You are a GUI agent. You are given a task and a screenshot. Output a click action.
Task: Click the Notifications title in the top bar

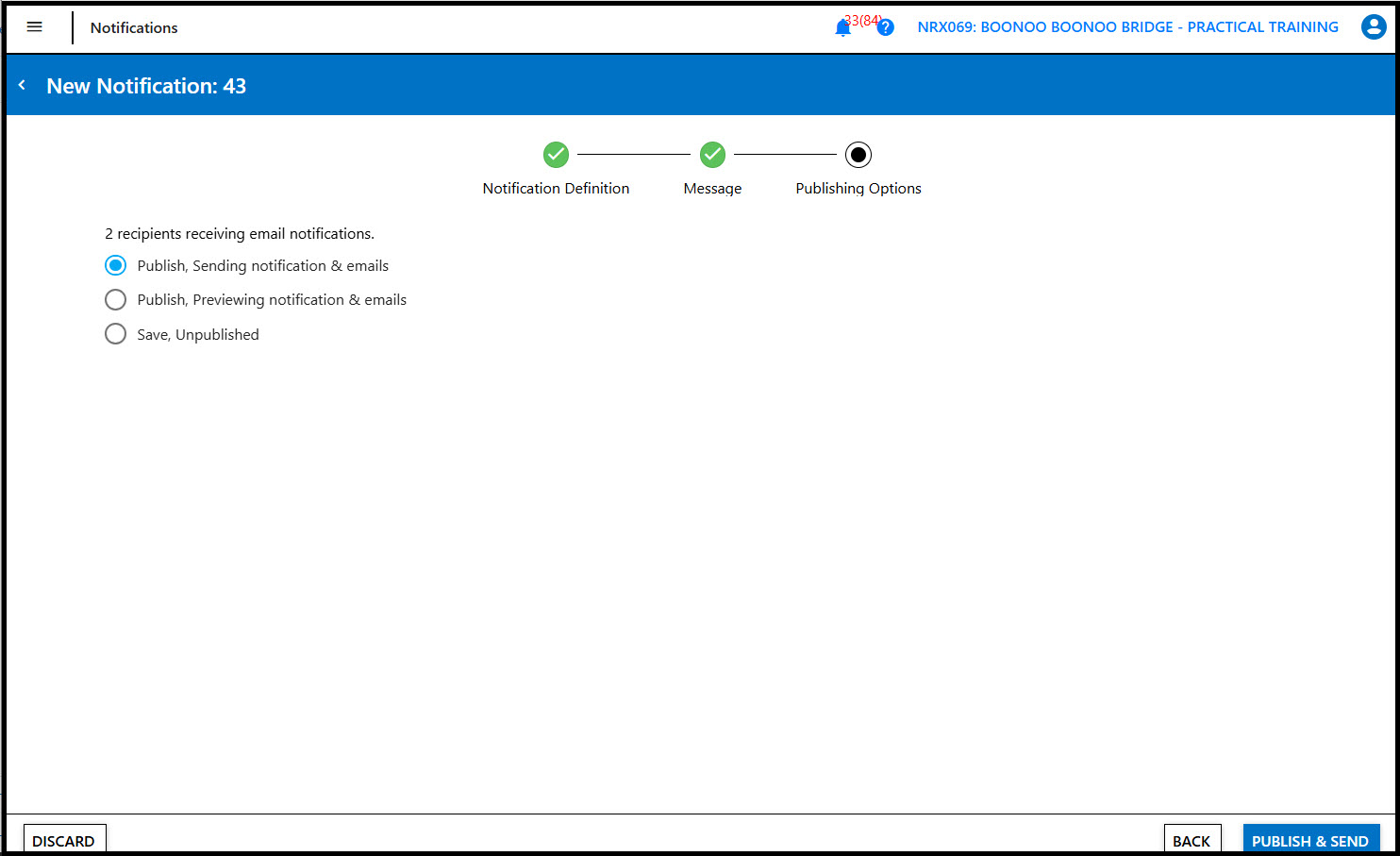click(134, 28)
